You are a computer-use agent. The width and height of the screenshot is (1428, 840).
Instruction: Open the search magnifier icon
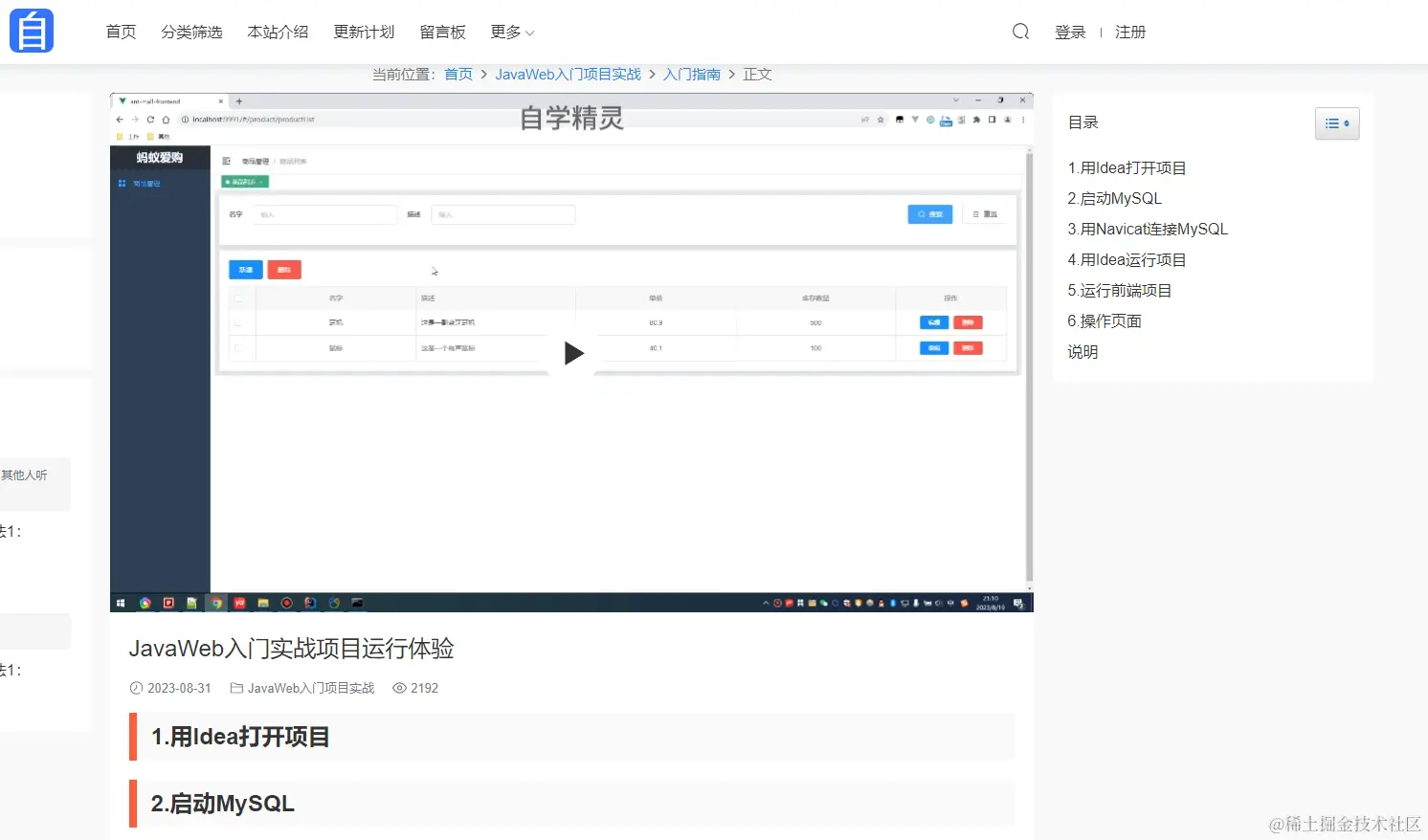pos(1021,32)
